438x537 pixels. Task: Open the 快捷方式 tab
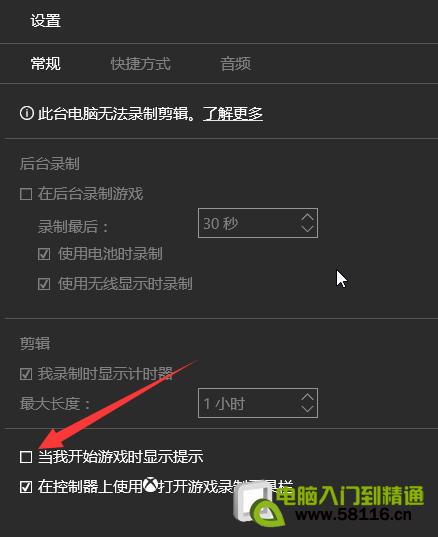(x=140, y=64)
